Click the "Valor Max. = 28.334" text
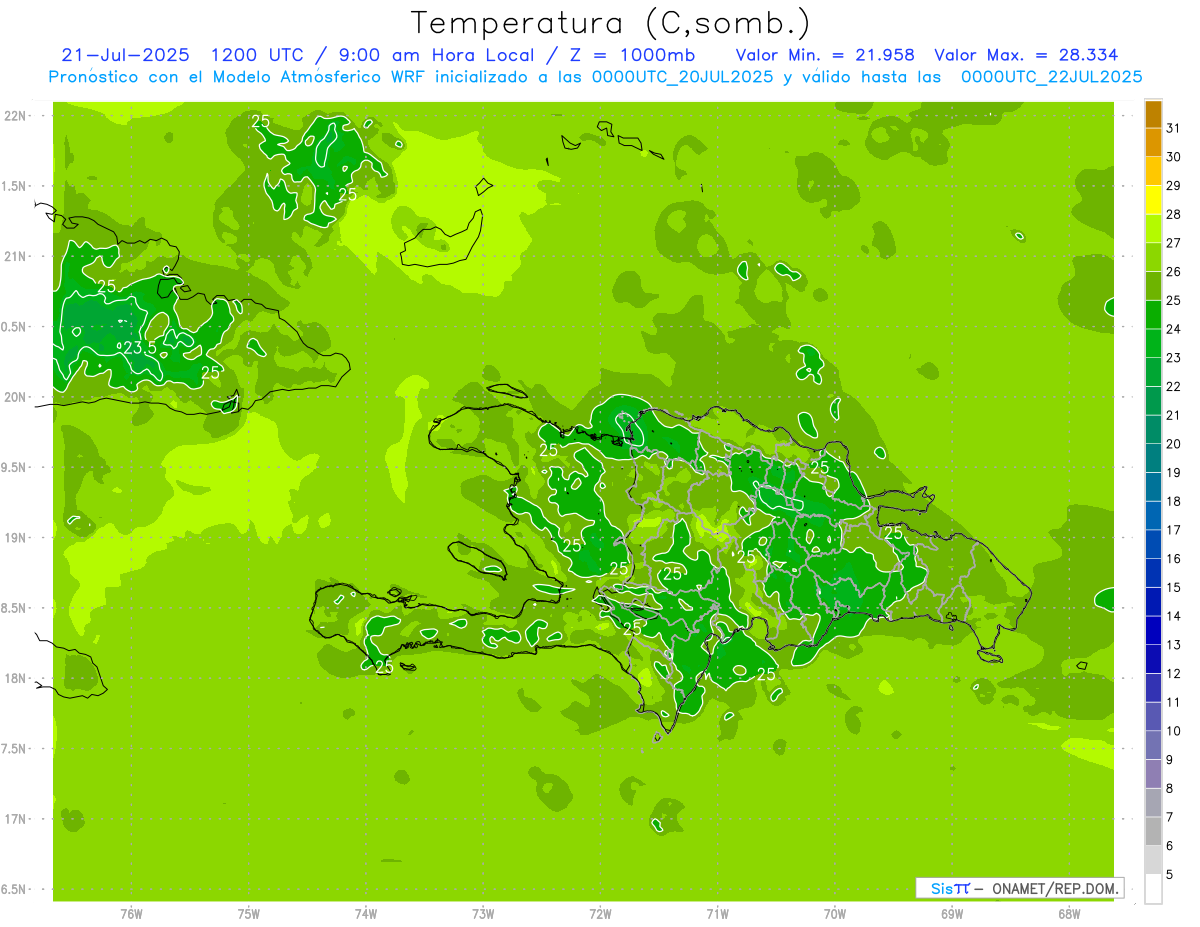The image size is (1200, 927). (x=1026, y=55)
